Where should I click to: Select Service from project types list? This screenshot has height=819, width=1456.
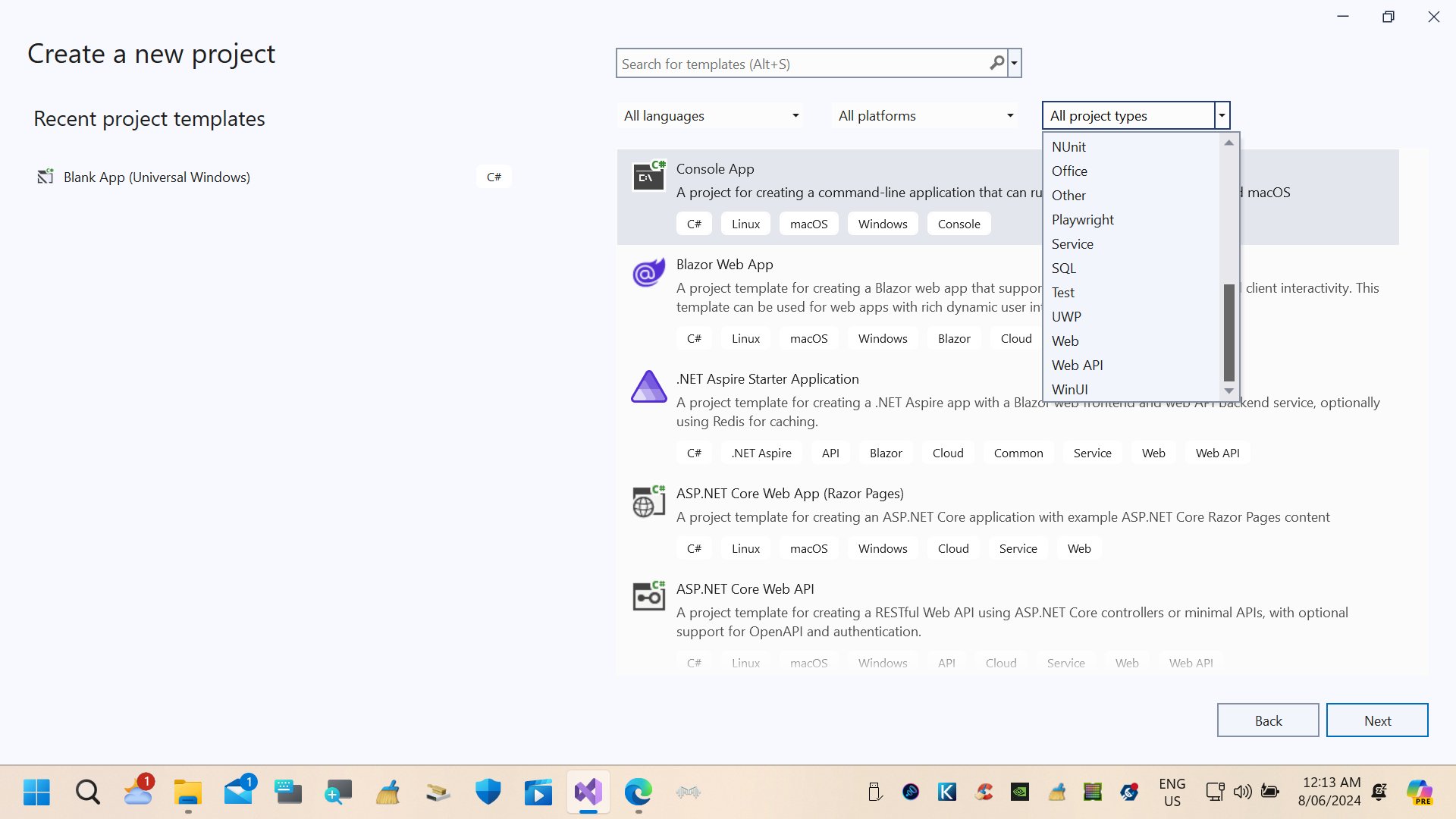(1132, 243)
